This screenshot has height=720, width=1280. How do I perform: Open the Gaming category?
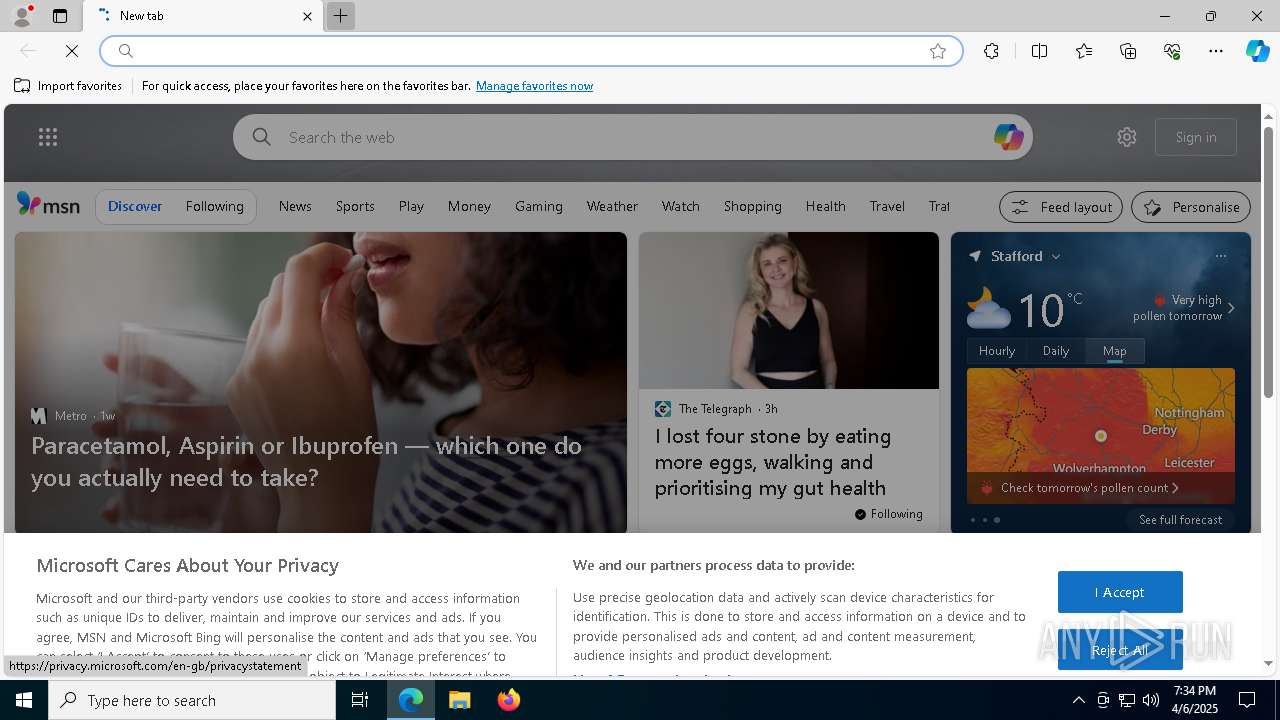pyautogui.click(x=539, y=206)
